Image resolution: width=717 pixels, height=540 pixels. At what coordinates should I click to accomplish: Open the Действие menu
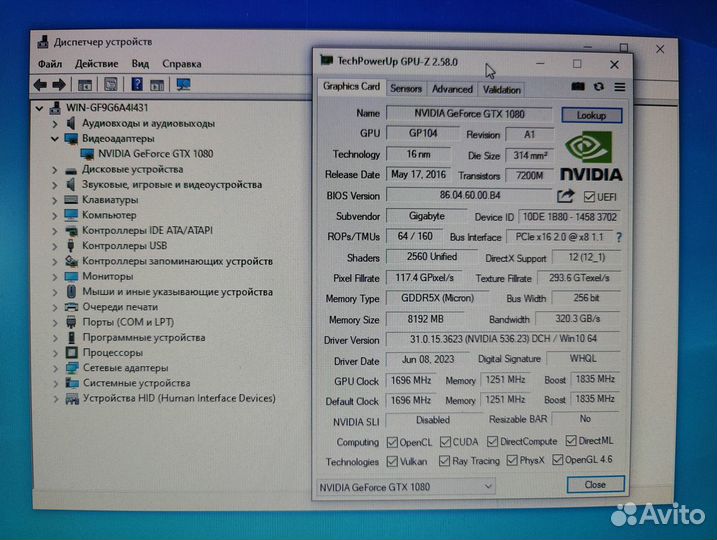pos(96,64)
